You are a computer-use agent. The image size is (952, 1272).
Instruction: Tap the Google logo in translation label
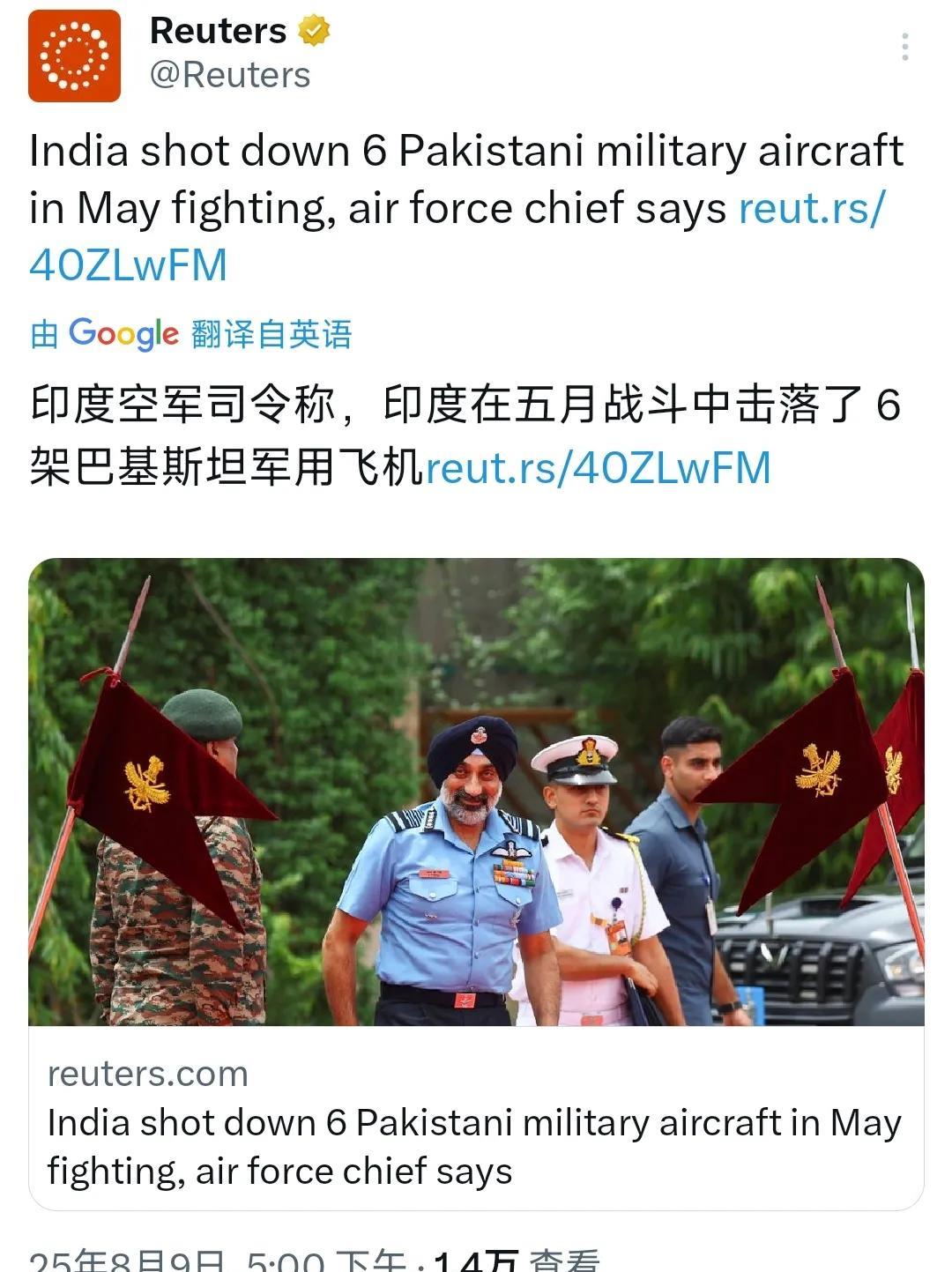click(123, 334)
